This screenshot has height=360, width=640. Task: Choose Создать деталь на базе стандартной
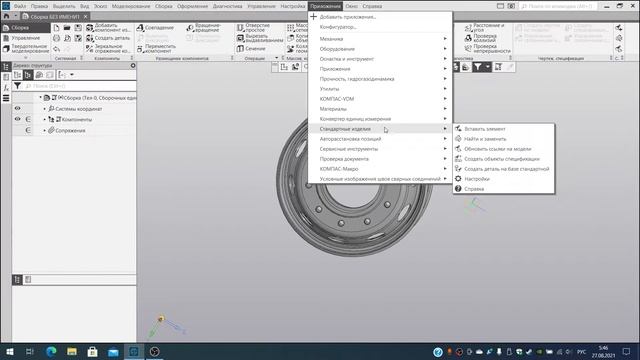504,169
